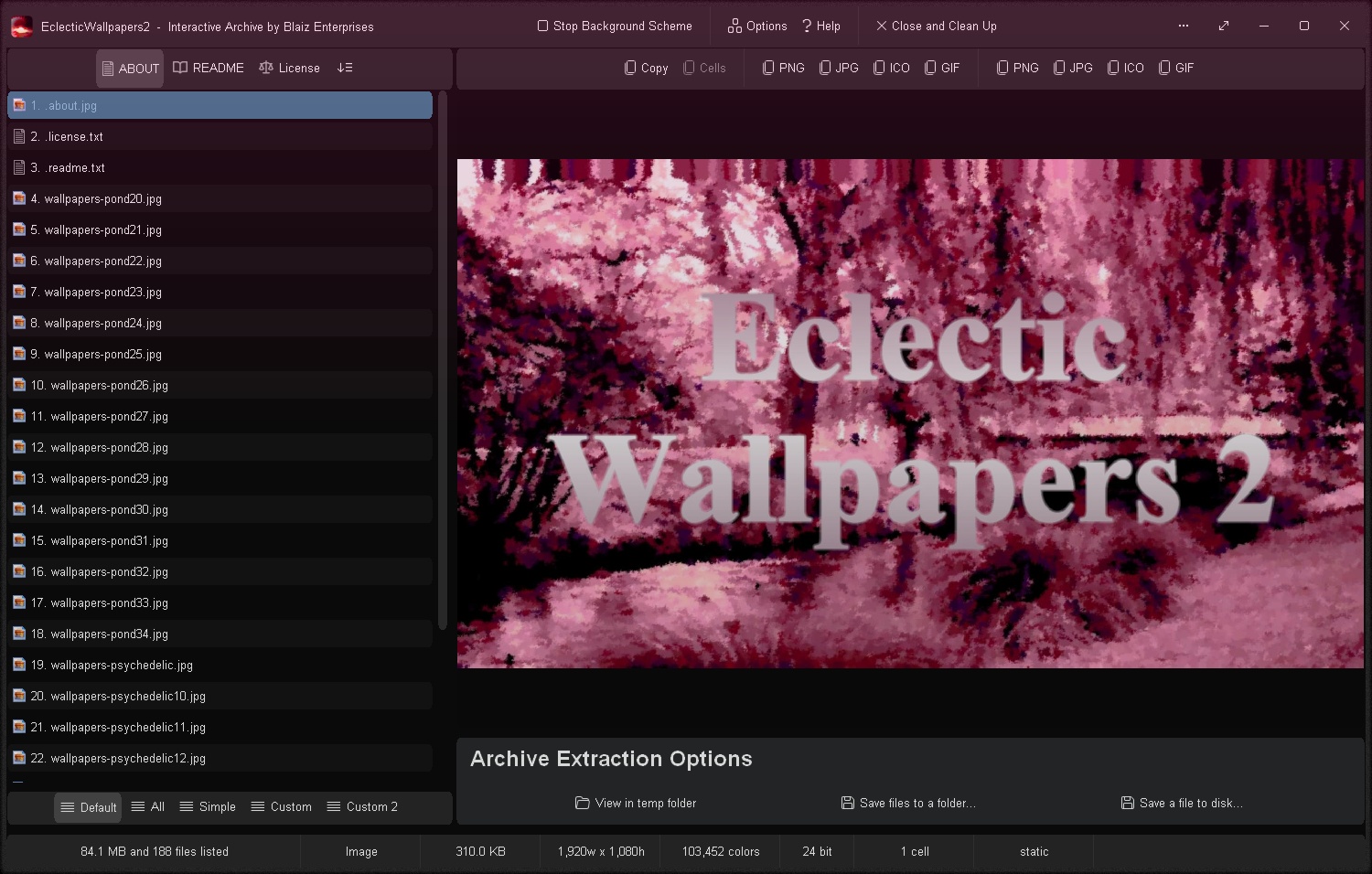Copy as PNG in first format group
Viewport: 1372px width, 874px height.
[x=783, y=68]
